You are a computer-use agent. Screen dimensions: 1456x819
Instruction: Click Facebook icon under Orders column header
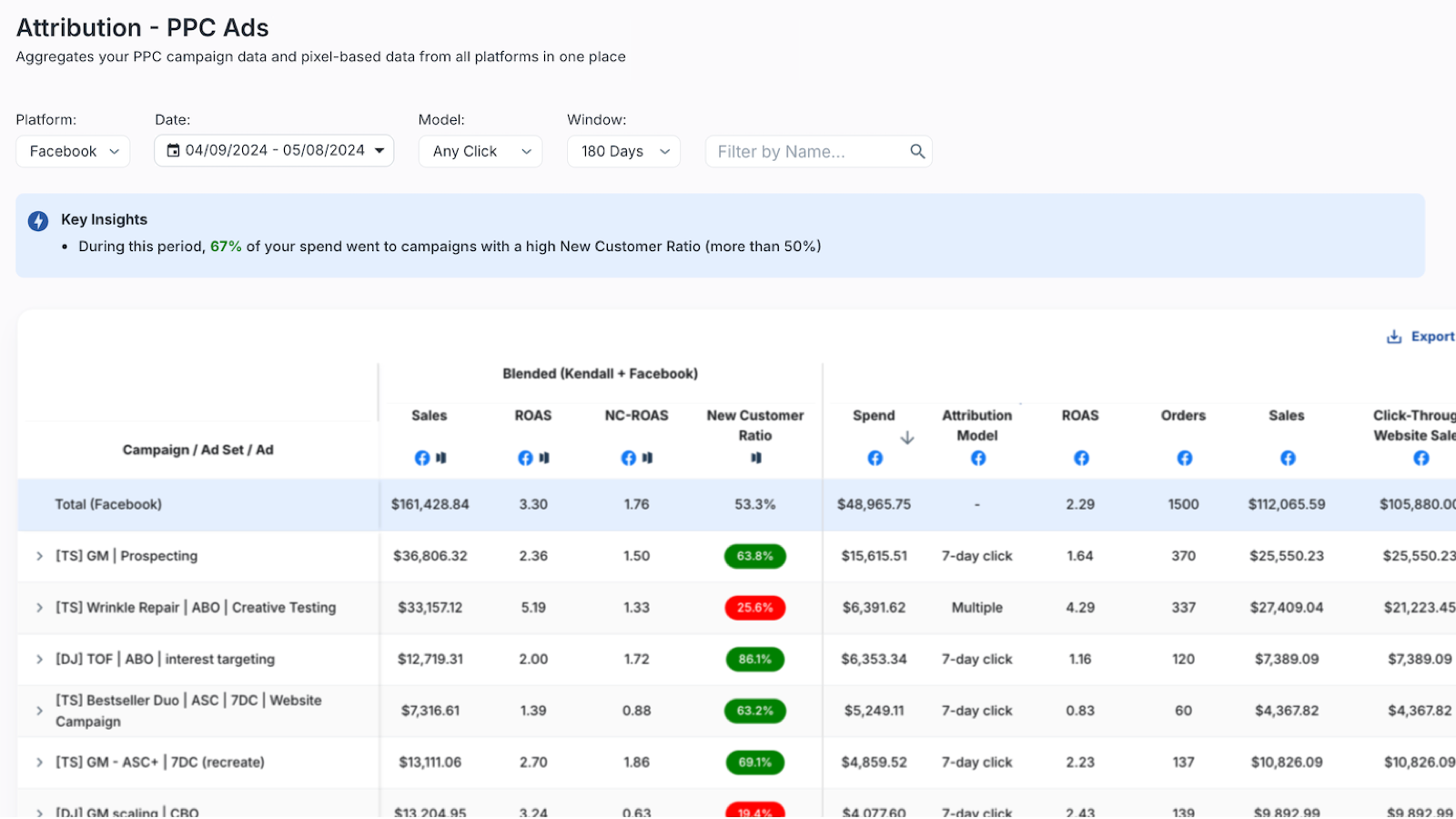1184,459
